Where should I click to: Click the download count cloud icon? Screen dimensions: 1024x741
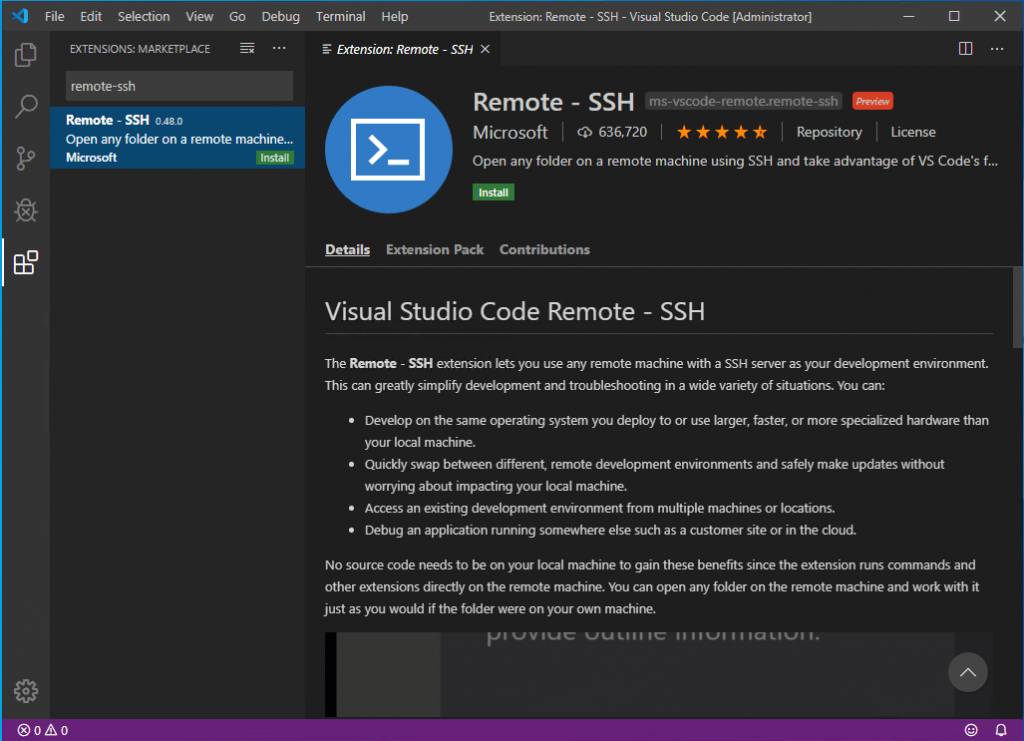[x=584, y=133]
